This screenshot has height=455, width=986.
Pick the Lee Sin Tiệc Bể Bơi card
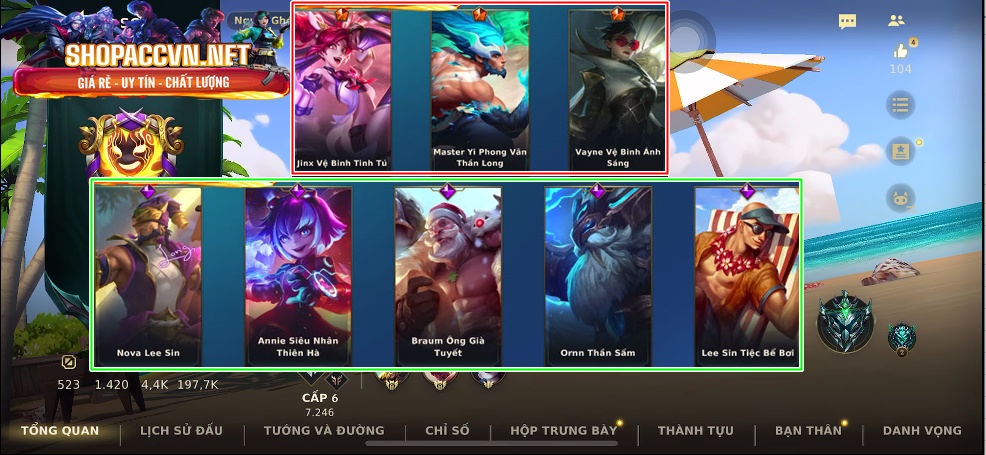(748, 276)
